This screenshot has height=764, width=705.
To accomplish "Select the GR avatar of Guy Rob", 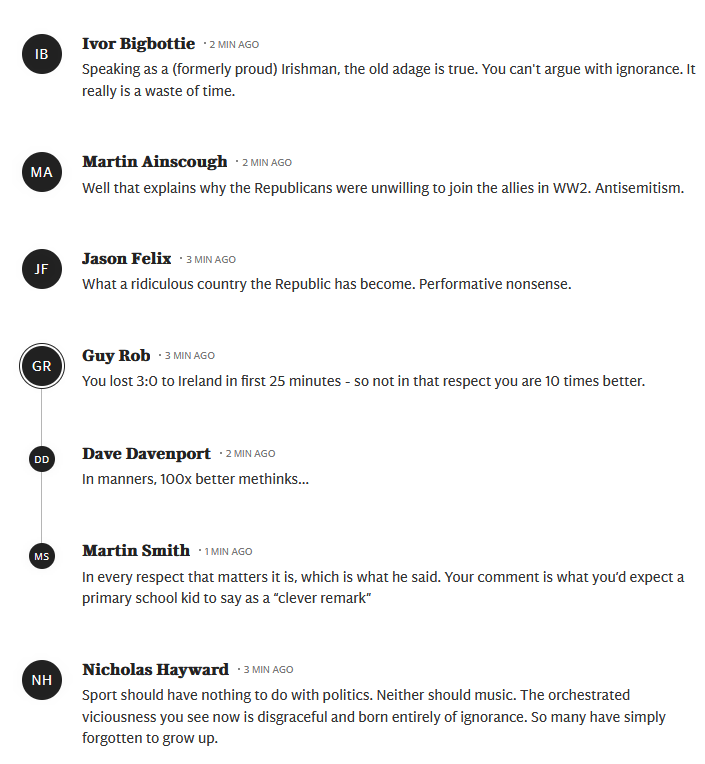I will (x=42, y=366).
